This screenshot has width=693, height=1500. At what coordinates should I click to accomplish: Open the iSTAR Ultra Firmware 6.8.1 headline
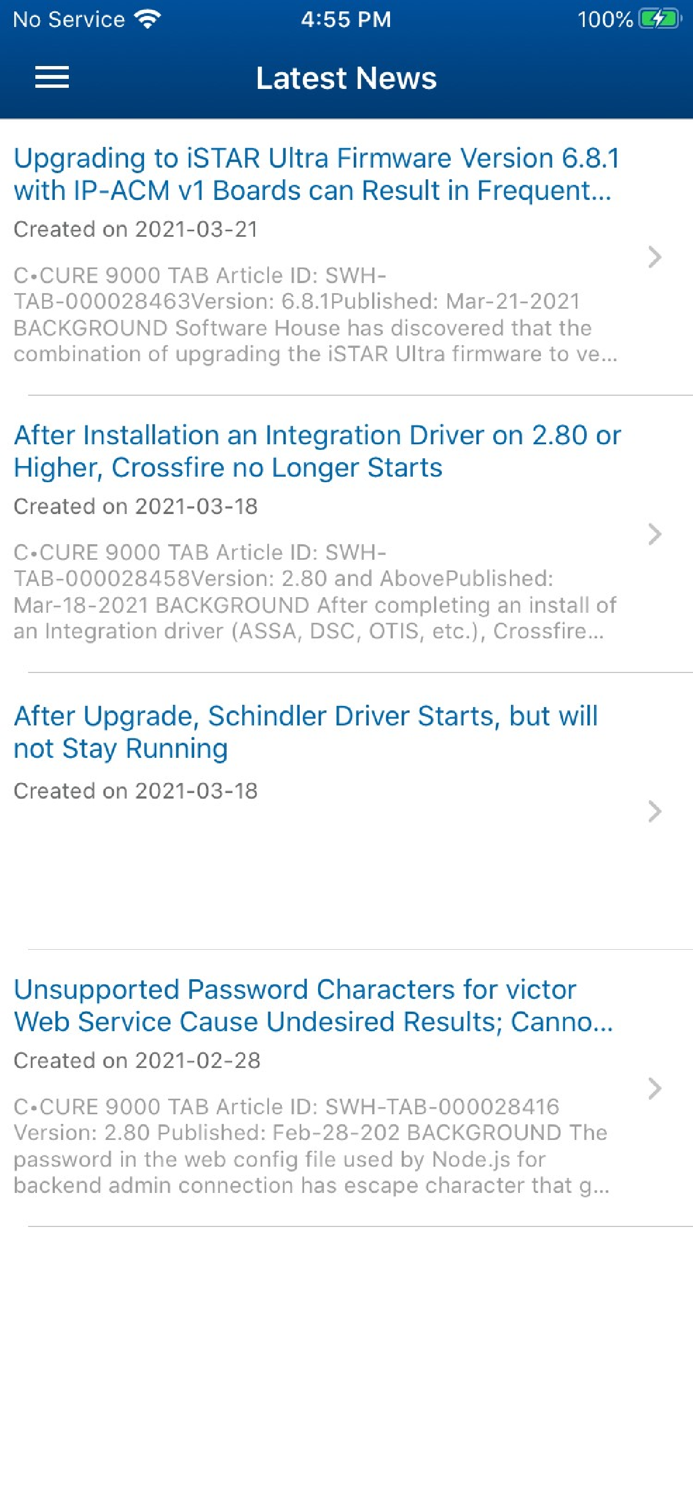pos(316,174)
